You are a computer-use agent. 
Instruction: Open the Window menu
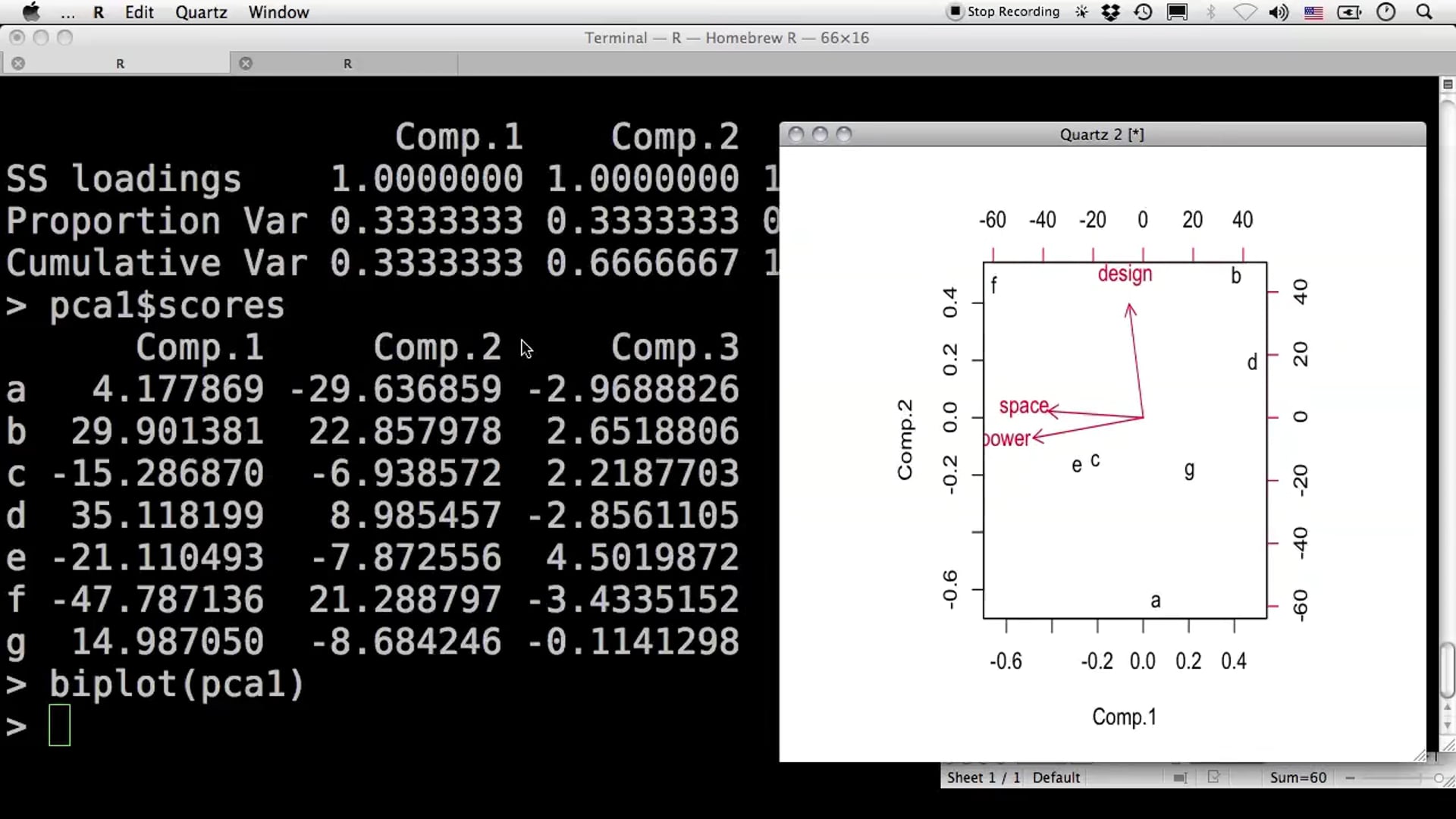[278, 12]
